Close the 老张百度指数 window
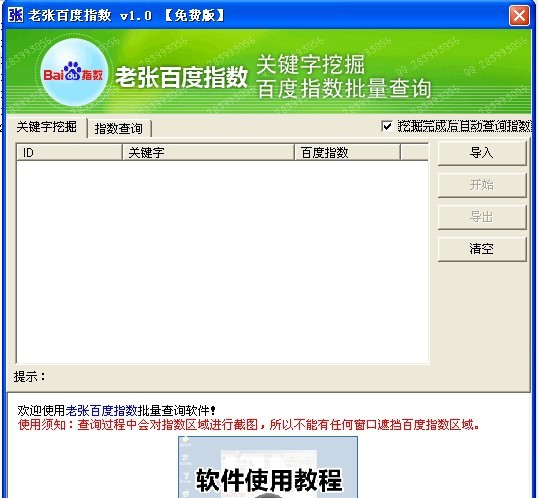This screenshot has width=538, height=498. (x=519, y=15)
